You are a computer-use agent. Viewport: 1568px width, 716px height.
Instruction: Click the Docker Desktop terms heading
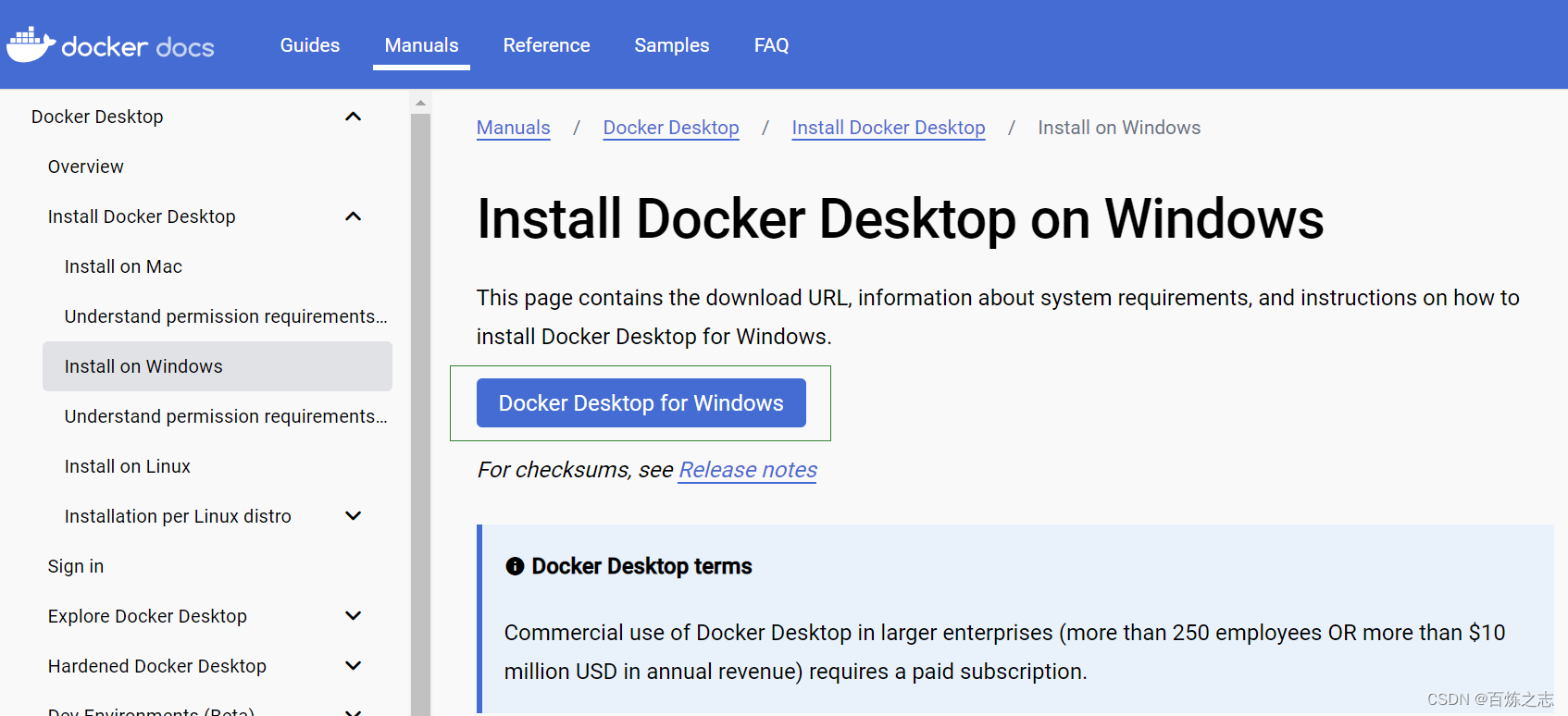click(641, 566)
